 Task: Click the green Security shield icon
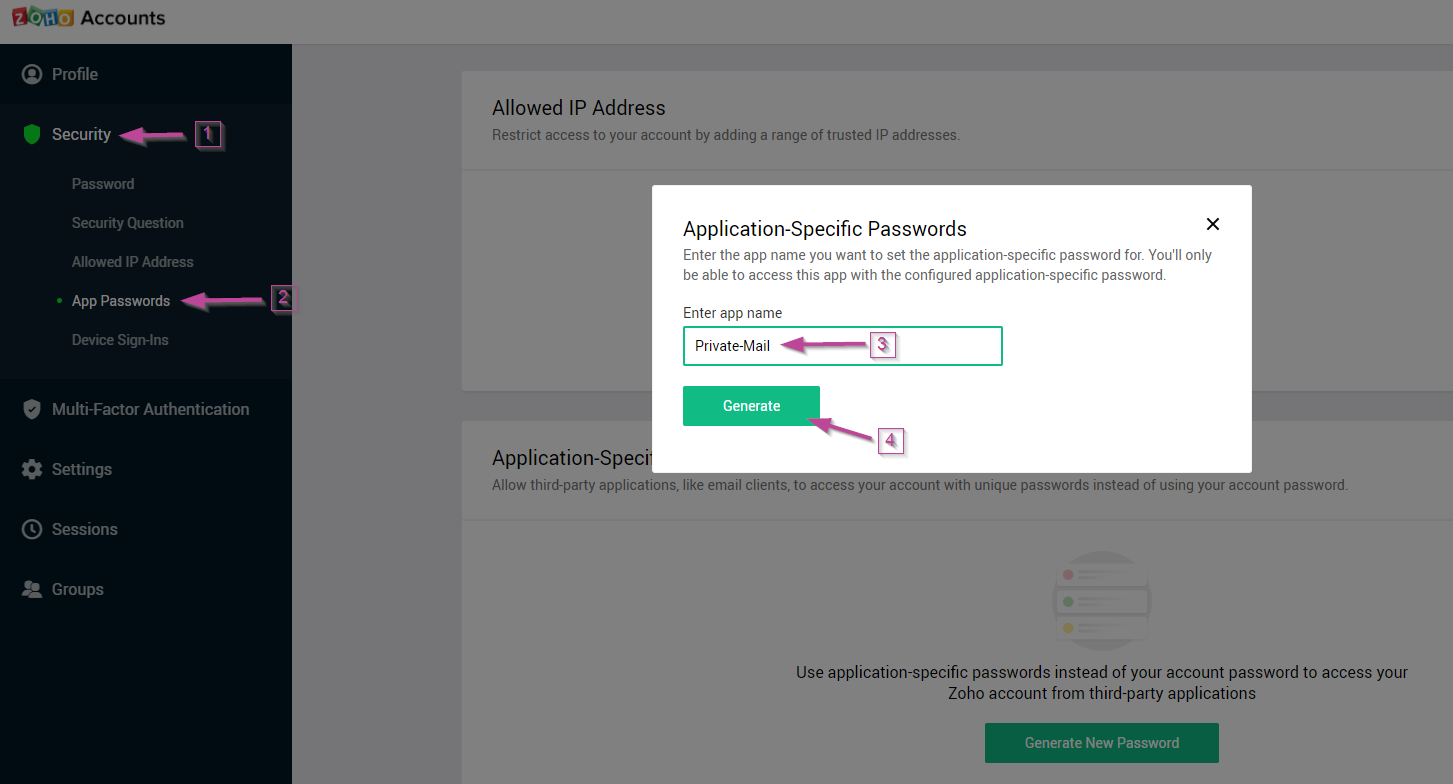pyautogui.click(x=32, y=134)
